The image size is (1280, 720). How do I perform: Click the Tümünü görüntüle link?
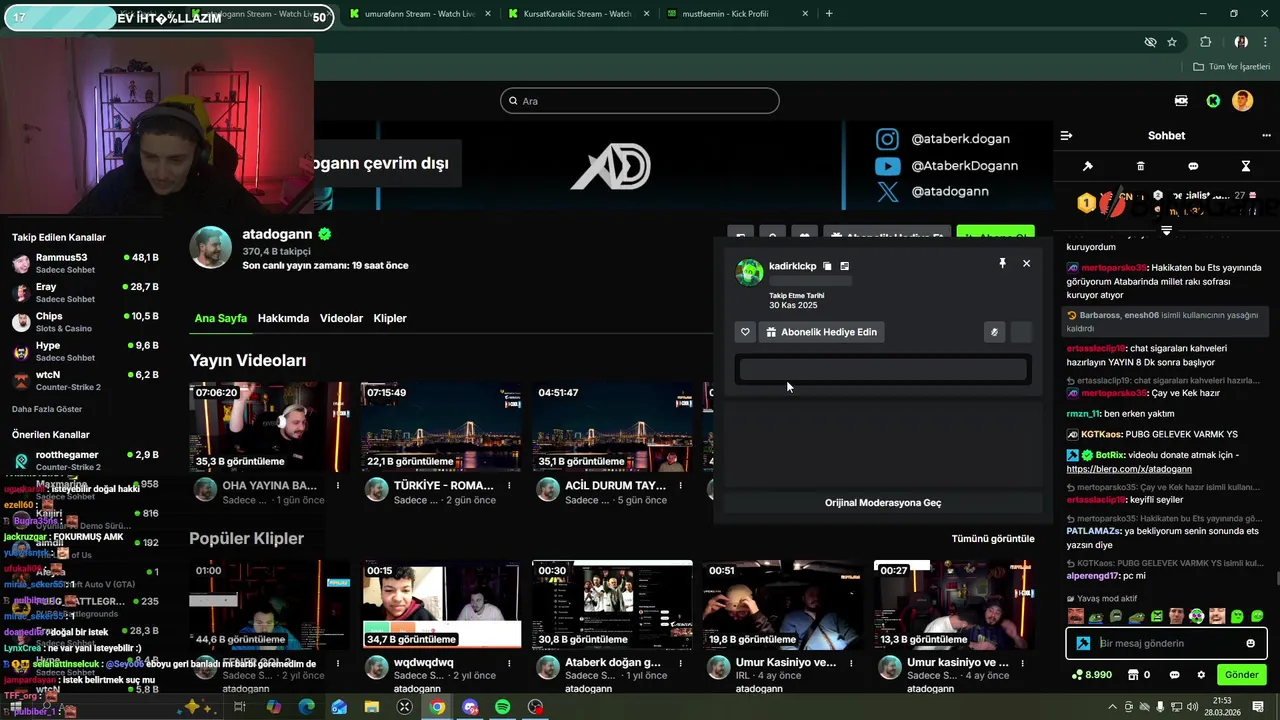pos(993,539)
